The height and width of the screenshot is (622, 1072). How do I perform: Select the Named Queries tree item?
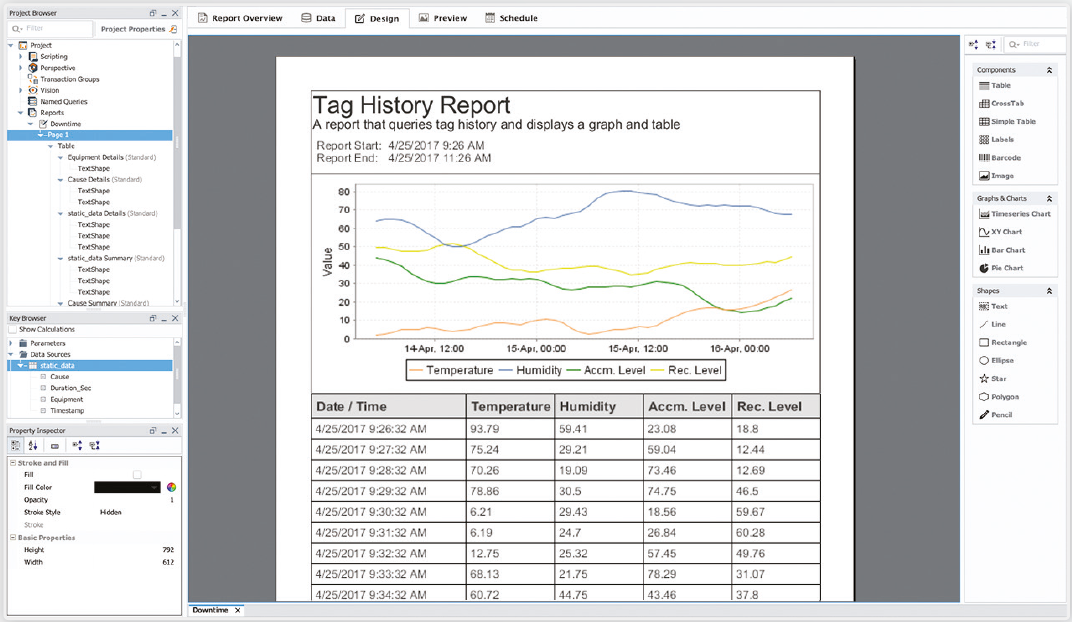63,102
